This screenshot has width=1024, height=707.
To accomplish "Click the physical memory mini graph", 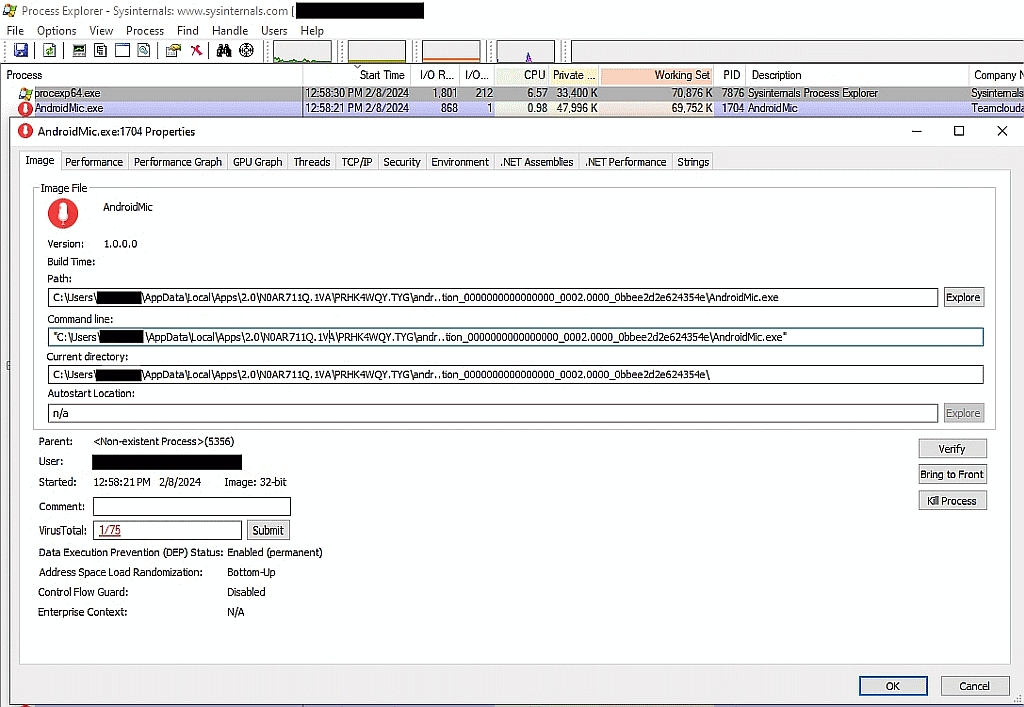I will pyautogui.click(x=451, y=52).
